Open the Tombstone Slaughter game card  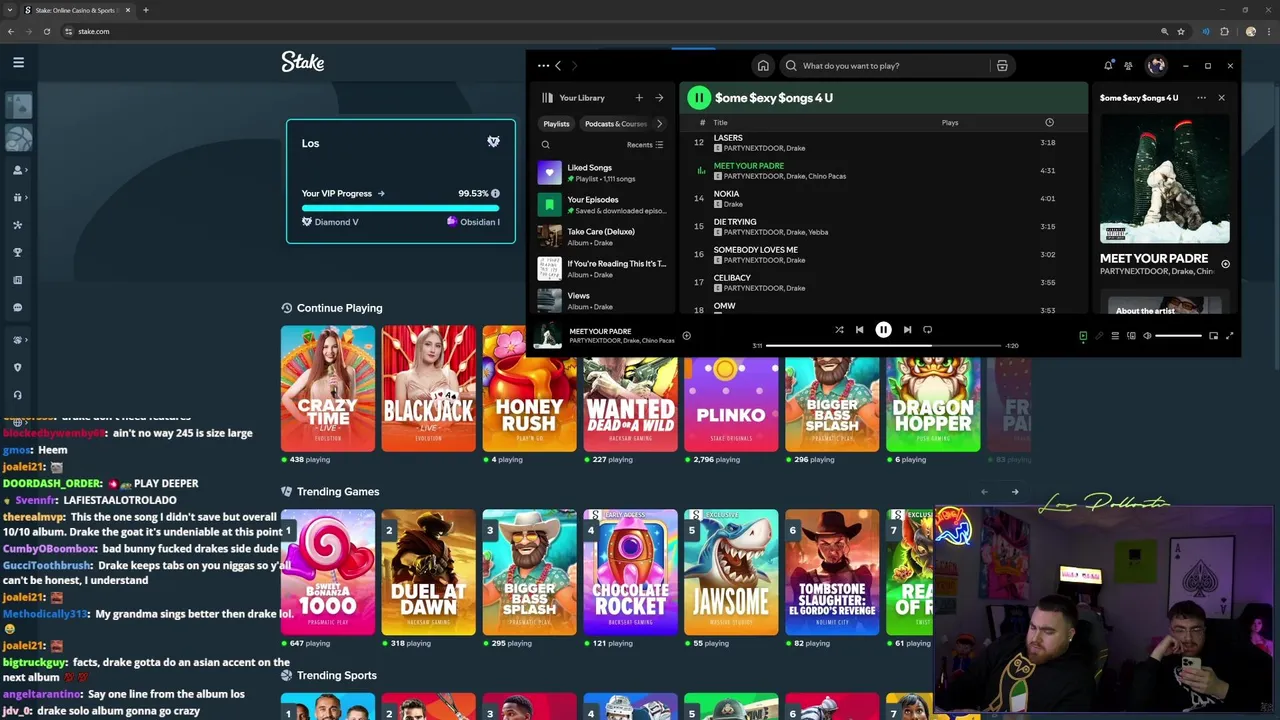coord(832,572)
